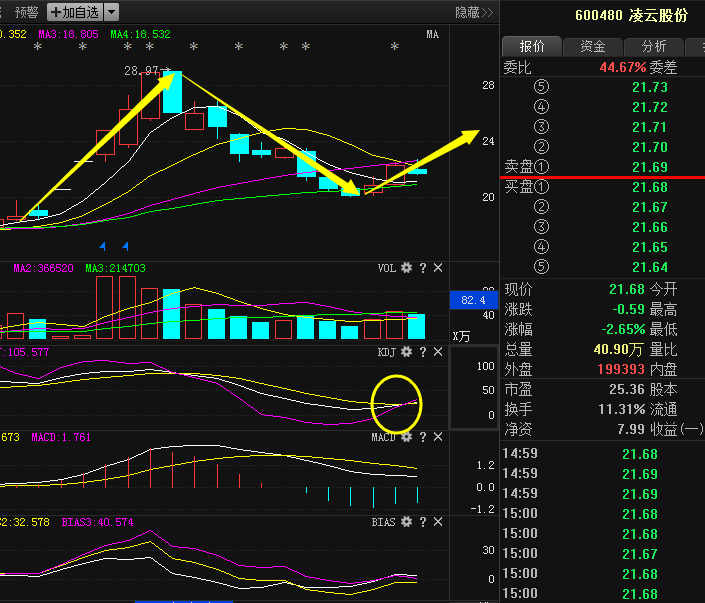The height and width of the screenshot is (603, 705).
Task: Click the 换手 value 11.31%
Action: pyautogui.click(x=622, y=409)
